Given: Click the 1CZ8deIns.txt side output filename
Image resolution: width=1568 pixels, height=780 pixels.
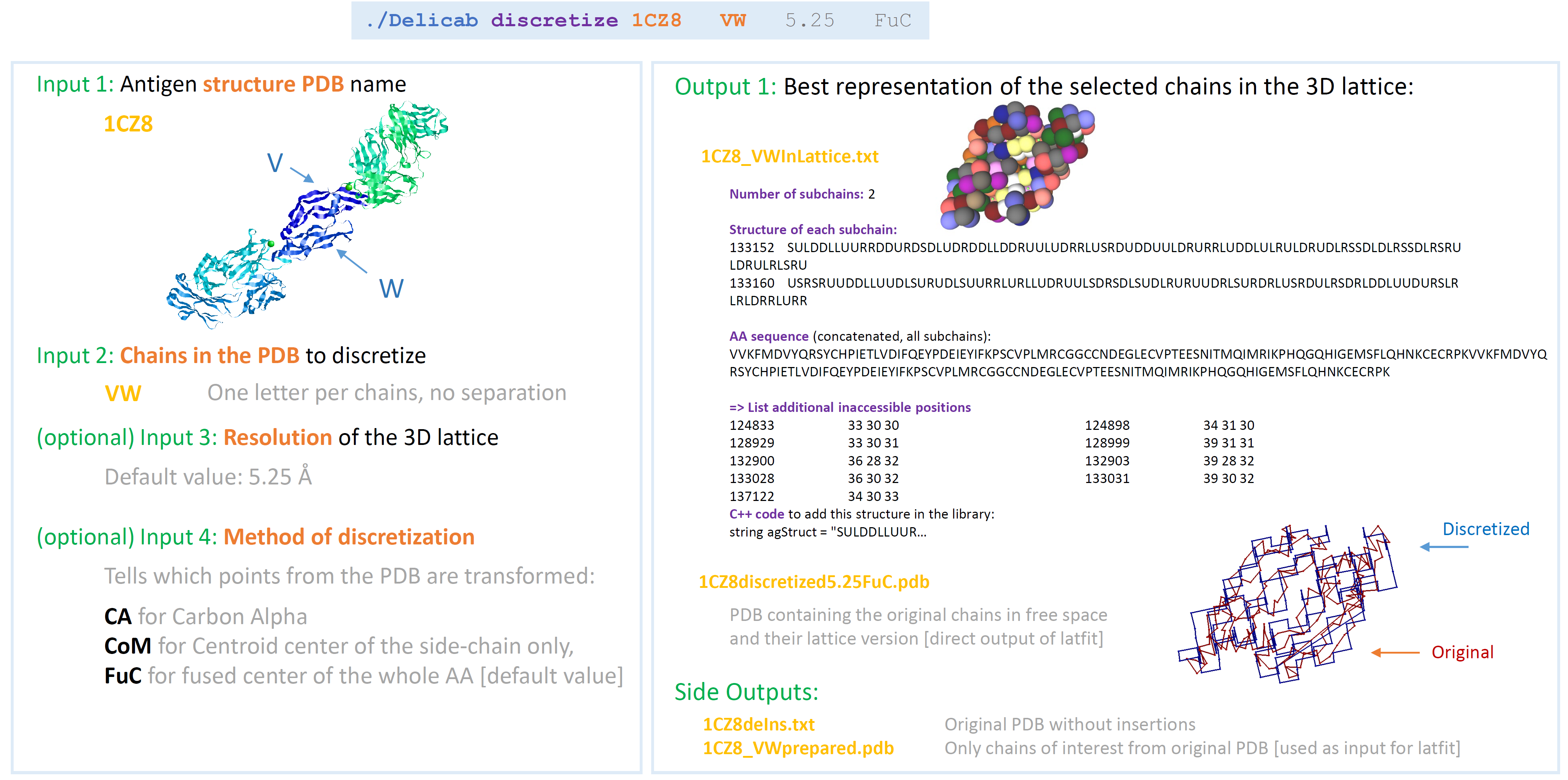Looking at the screenshot, I should [x=759, y=724].
